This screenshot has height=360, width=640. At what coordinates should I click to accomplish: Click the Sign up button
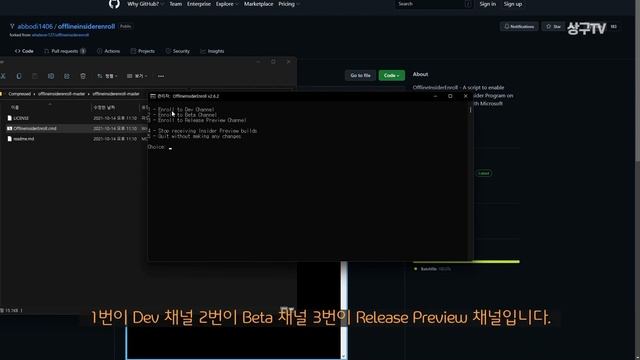point(513,4)
